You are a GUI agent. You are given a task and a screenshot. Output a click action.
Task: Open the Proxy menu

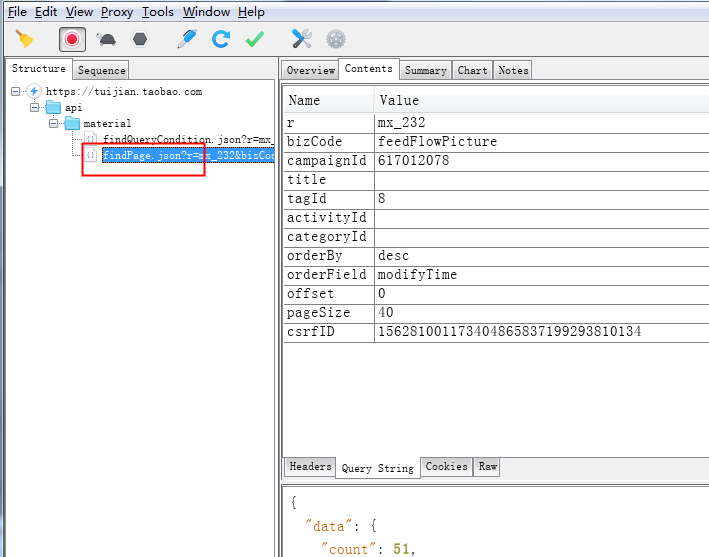coord(117,12)
